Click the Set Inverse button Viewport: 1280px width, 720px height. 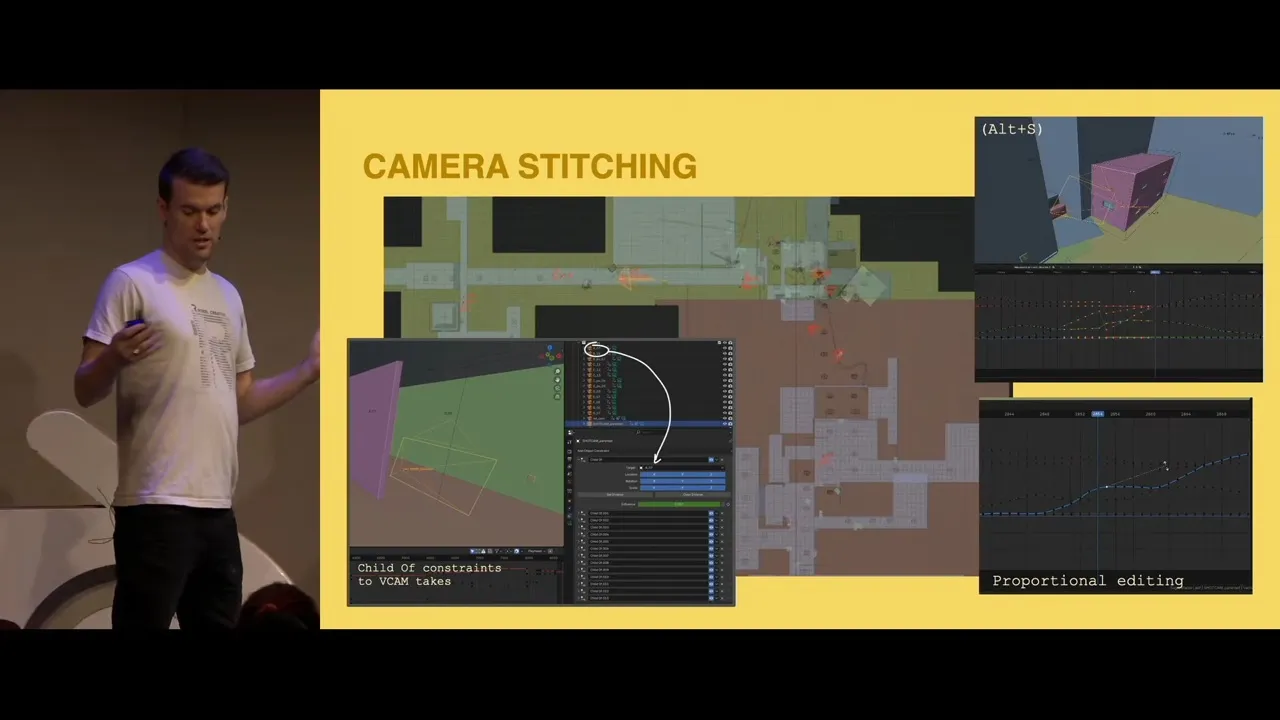615,495
